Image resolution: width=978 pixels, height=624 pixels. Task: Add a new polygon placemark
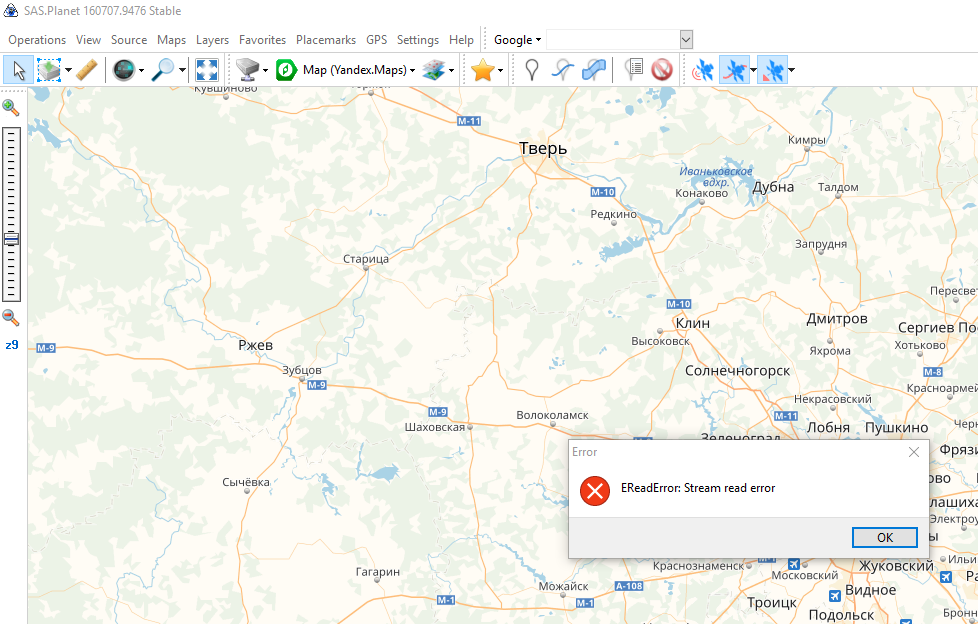pyautogui.click(x=594, y=70)
